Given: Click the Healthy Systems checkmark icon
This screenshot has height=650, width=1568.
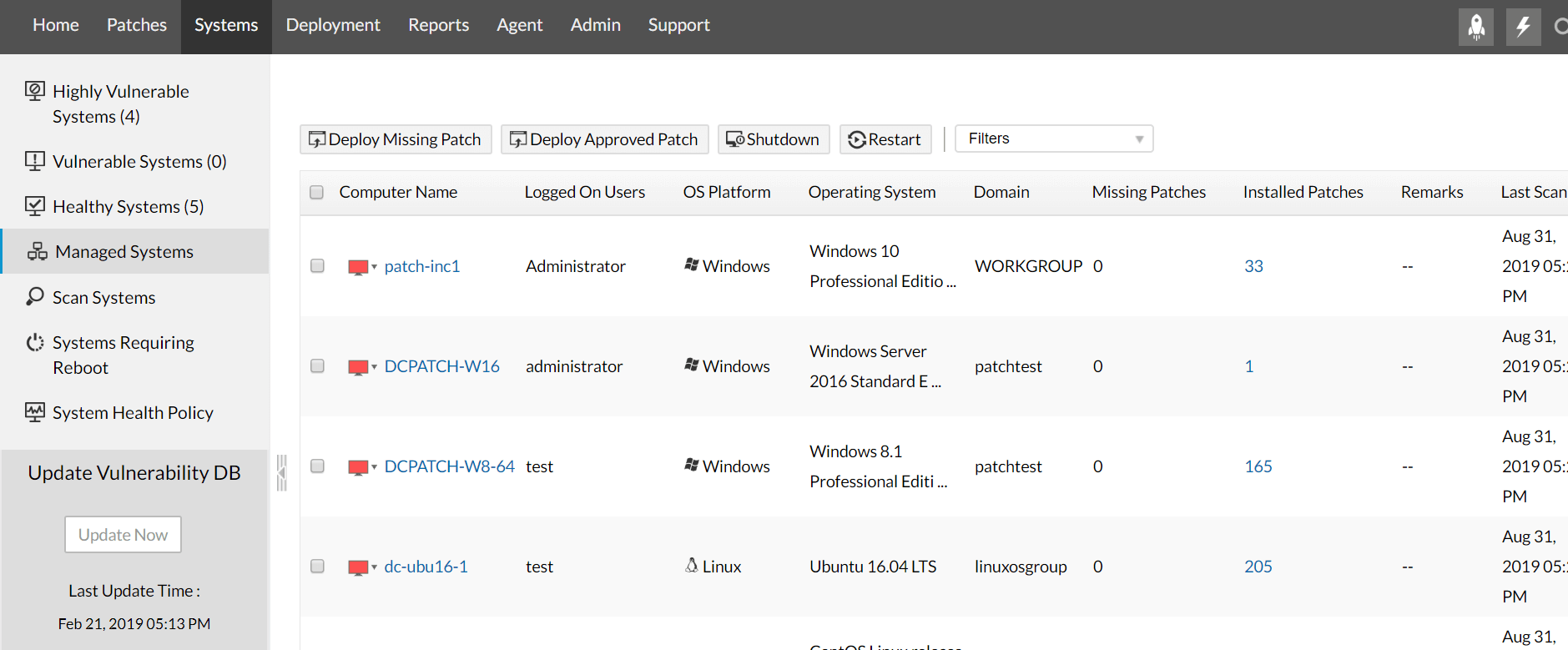Looking at the screenshot, I should pyautogui.click(x=35, y=206).
